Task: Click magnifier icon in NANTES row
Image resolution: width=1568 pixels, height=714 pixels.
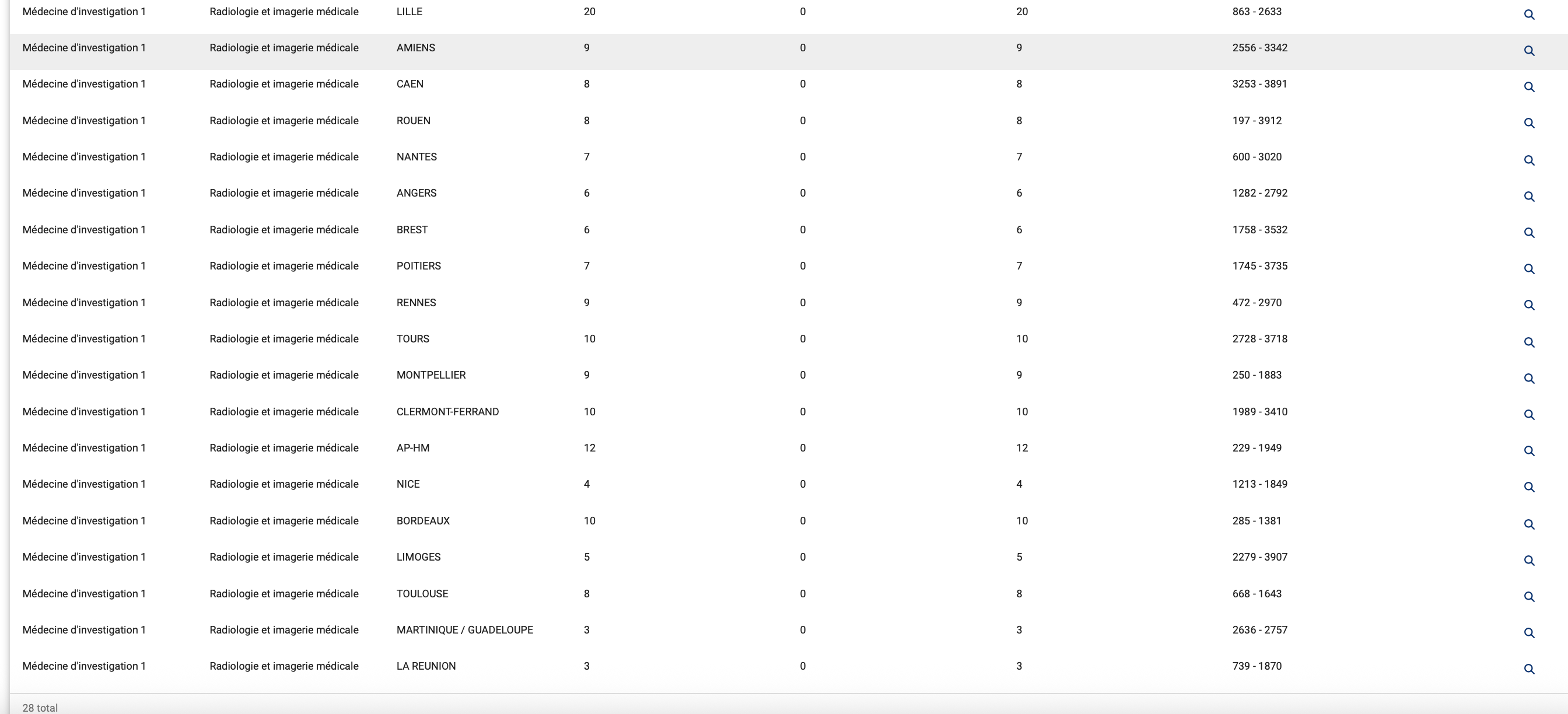Action: 1528,160
